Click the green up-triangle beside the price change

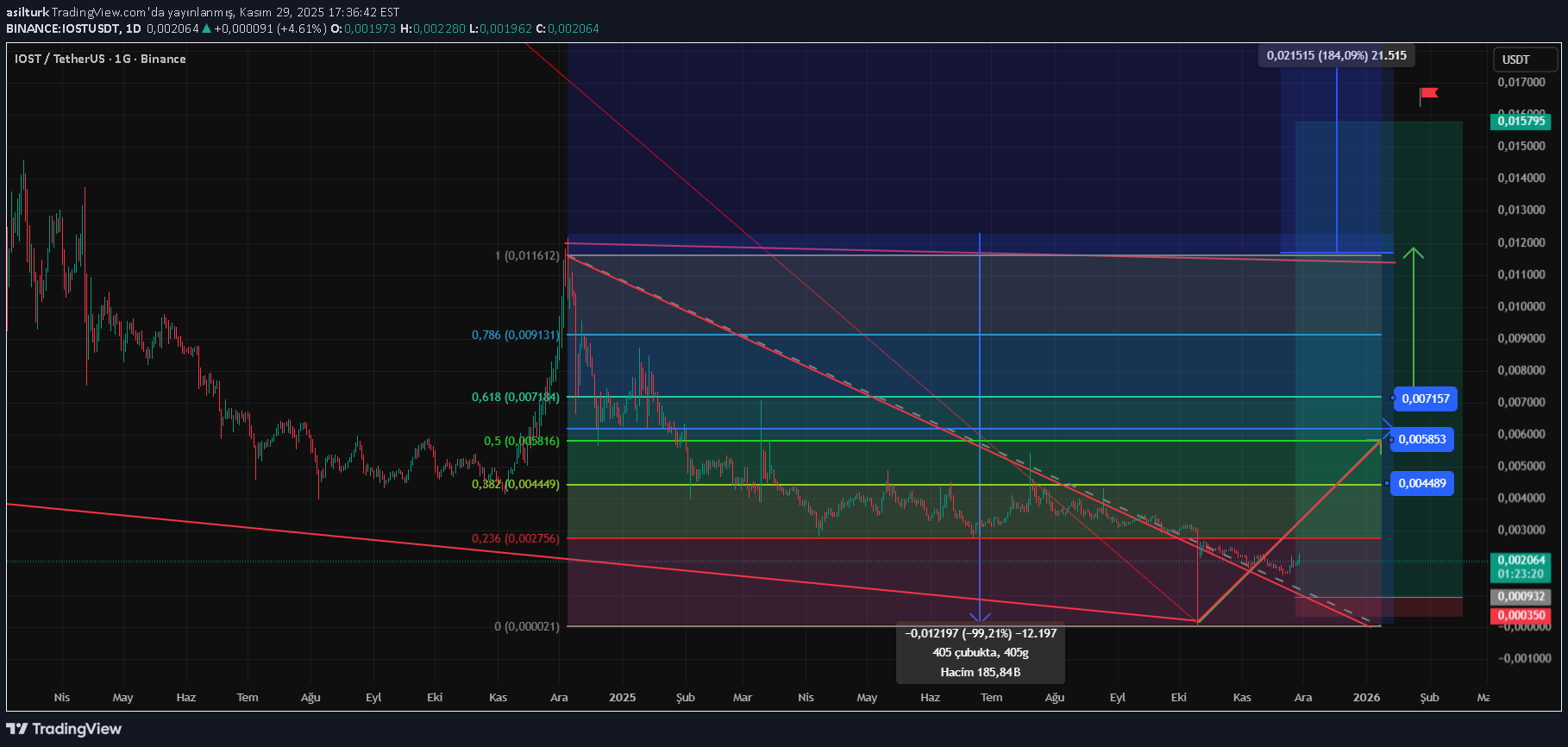coord(206,28)
